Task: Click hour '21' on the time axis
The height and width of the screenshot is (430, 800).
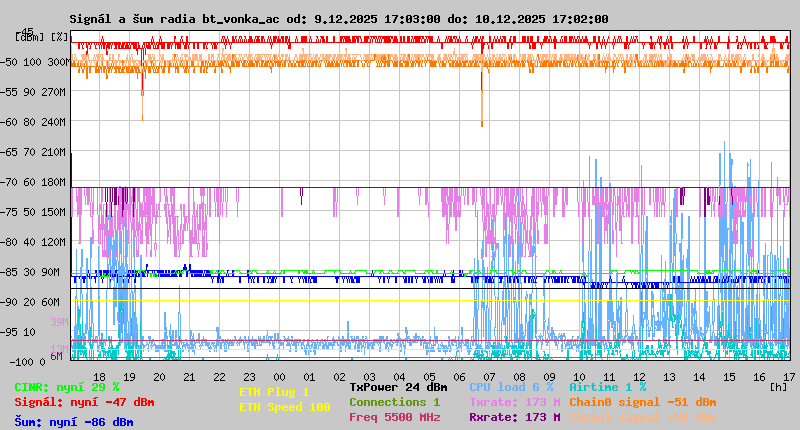Action: coord(189,377)
